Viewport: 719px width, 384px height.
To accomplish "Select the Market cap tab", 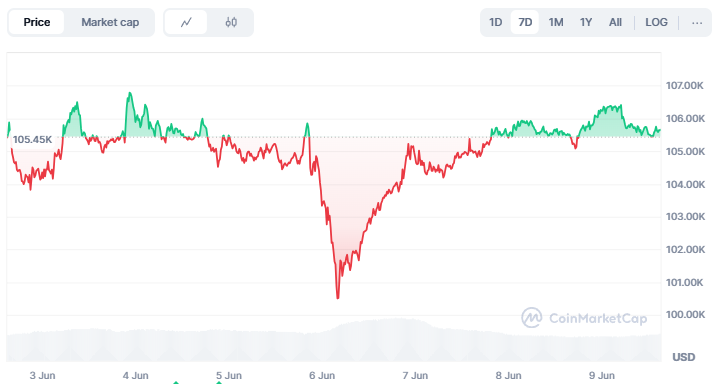I will point(110,22).
